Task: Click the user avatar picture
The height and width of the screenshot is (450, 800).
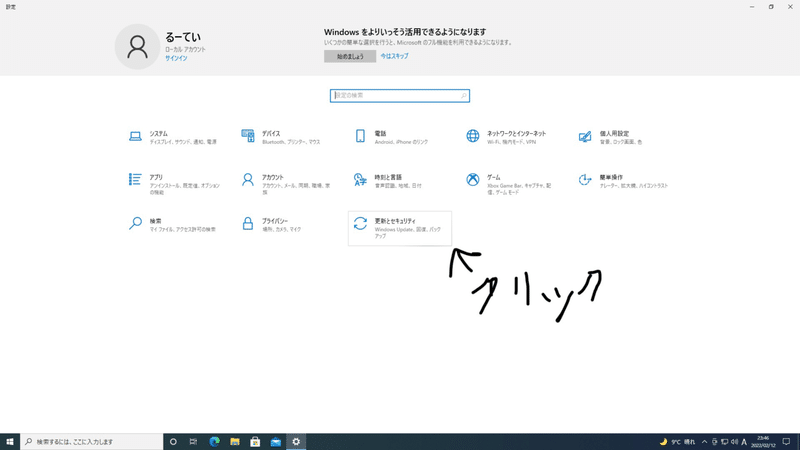Action: click(137, 46)
